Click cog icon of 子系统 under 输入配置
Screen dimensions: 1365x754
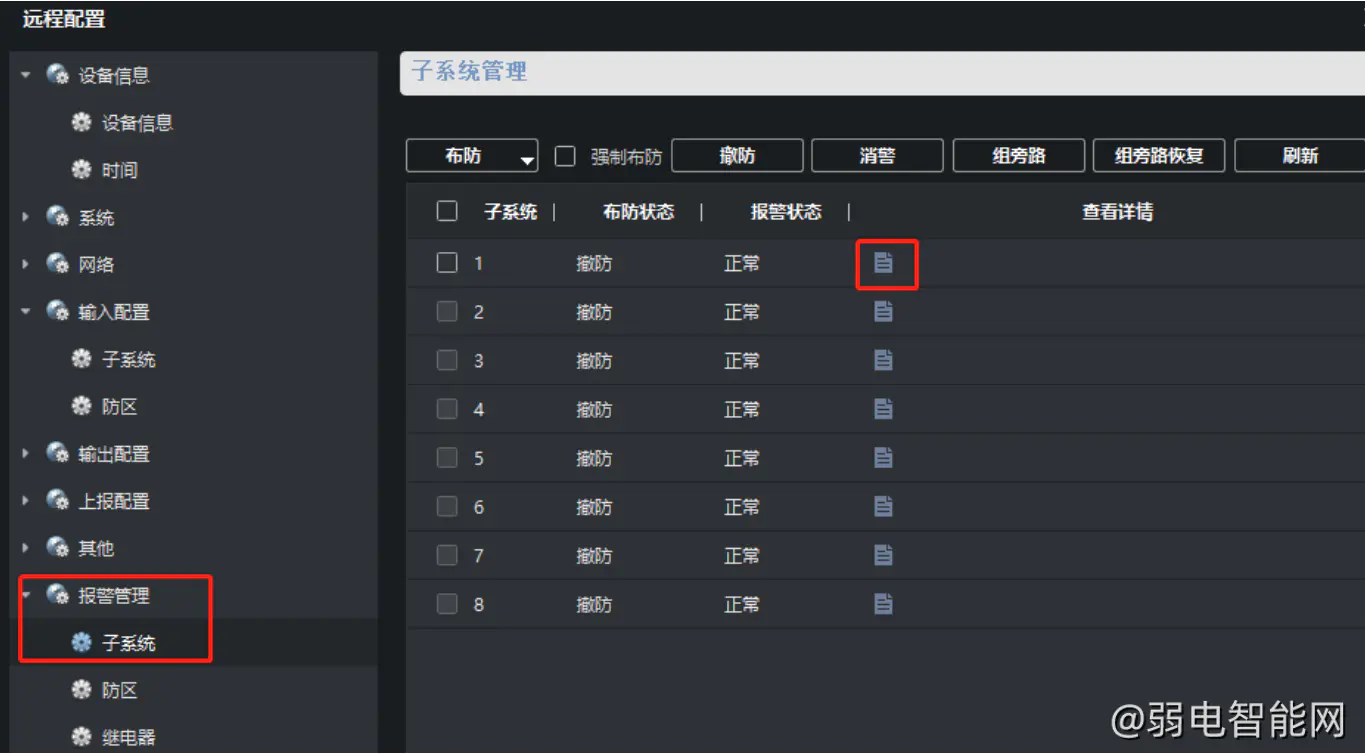(82, 359)
